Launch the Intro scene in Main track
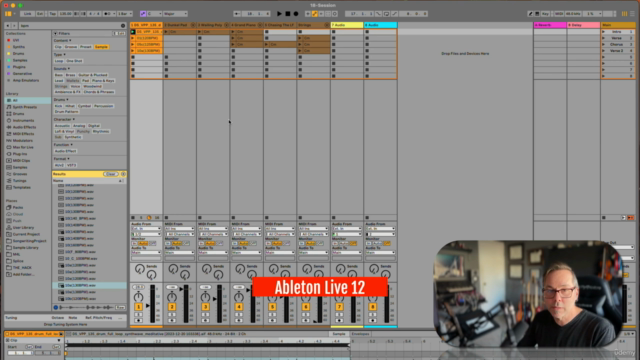 point(604,32)
